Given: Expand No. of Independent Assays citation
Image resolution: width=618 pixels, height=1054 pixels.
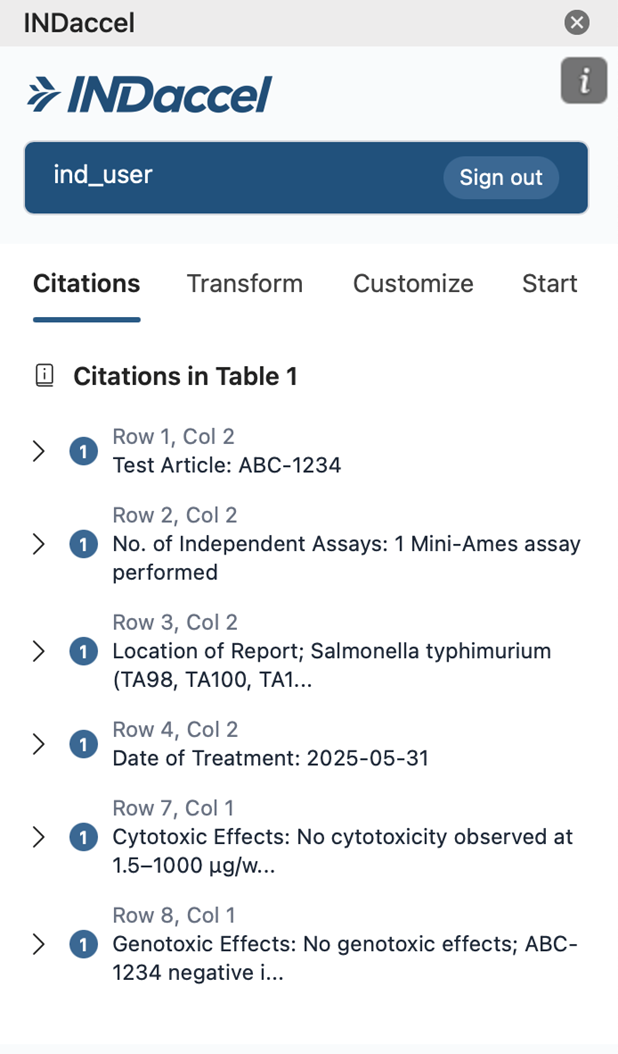Looking at the screenshot, I should (39, 544).
